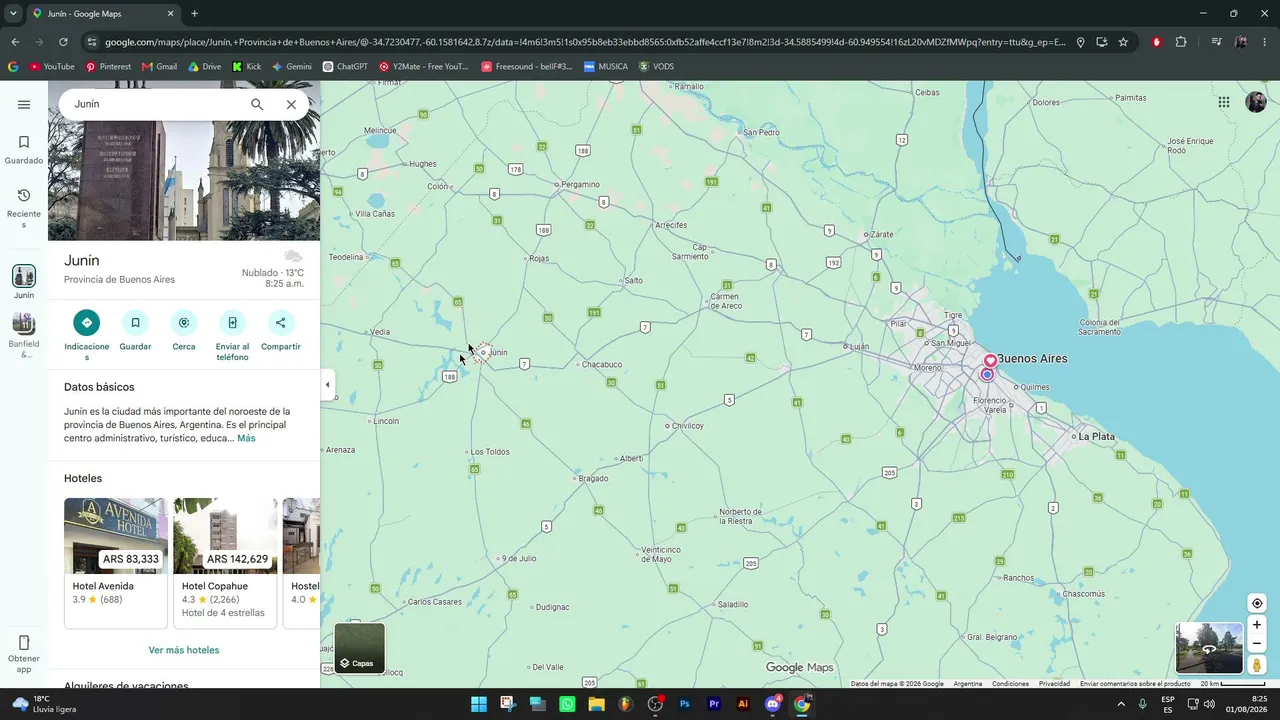The height and width of the screenshot is (720, 1280).
Task: Click Ver más hoteles link
Action: (184, 650)
